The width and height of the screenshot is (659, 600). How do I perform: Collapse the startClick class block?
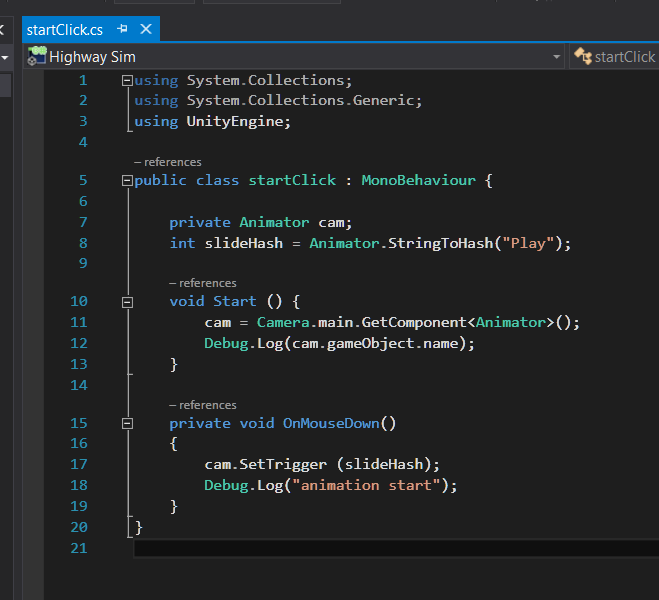127,181
